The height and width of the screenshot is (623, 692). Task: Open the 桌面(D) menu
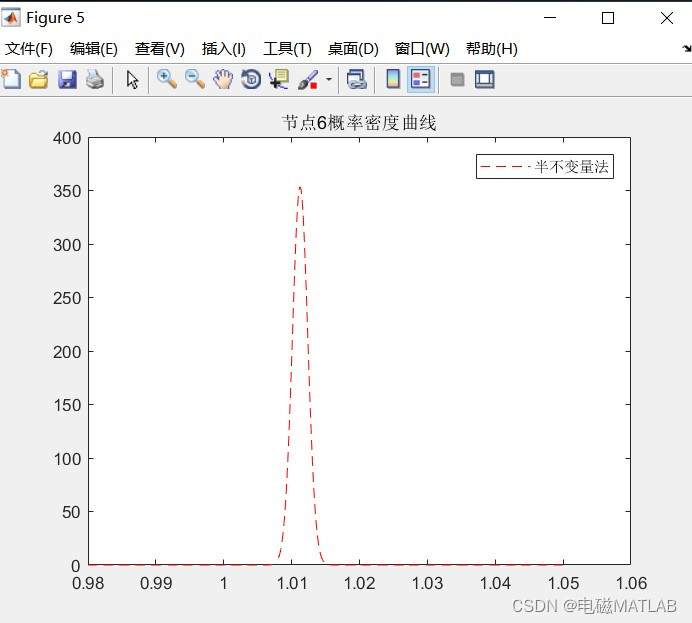click(353, 49)
